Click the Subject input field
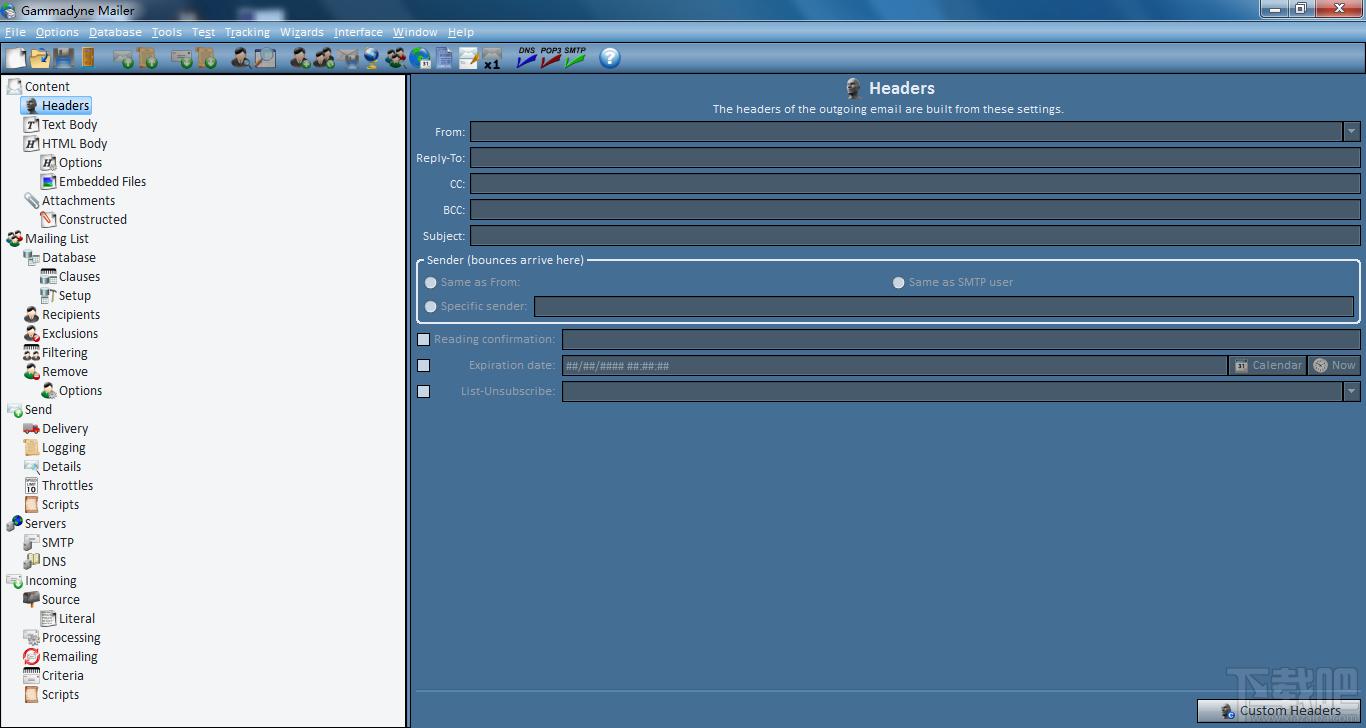This screenshot has width=1366, height=728. tap(915, 236)
